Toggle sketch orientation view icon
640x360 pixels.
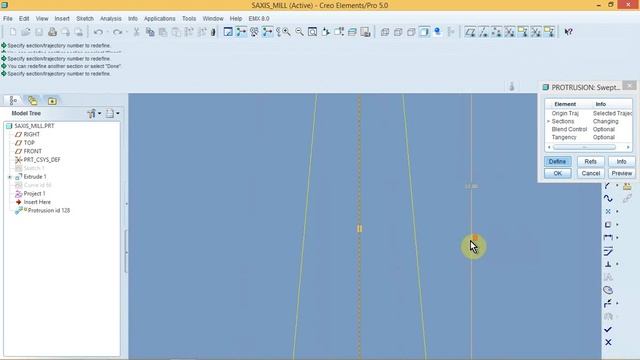(228, 32)
